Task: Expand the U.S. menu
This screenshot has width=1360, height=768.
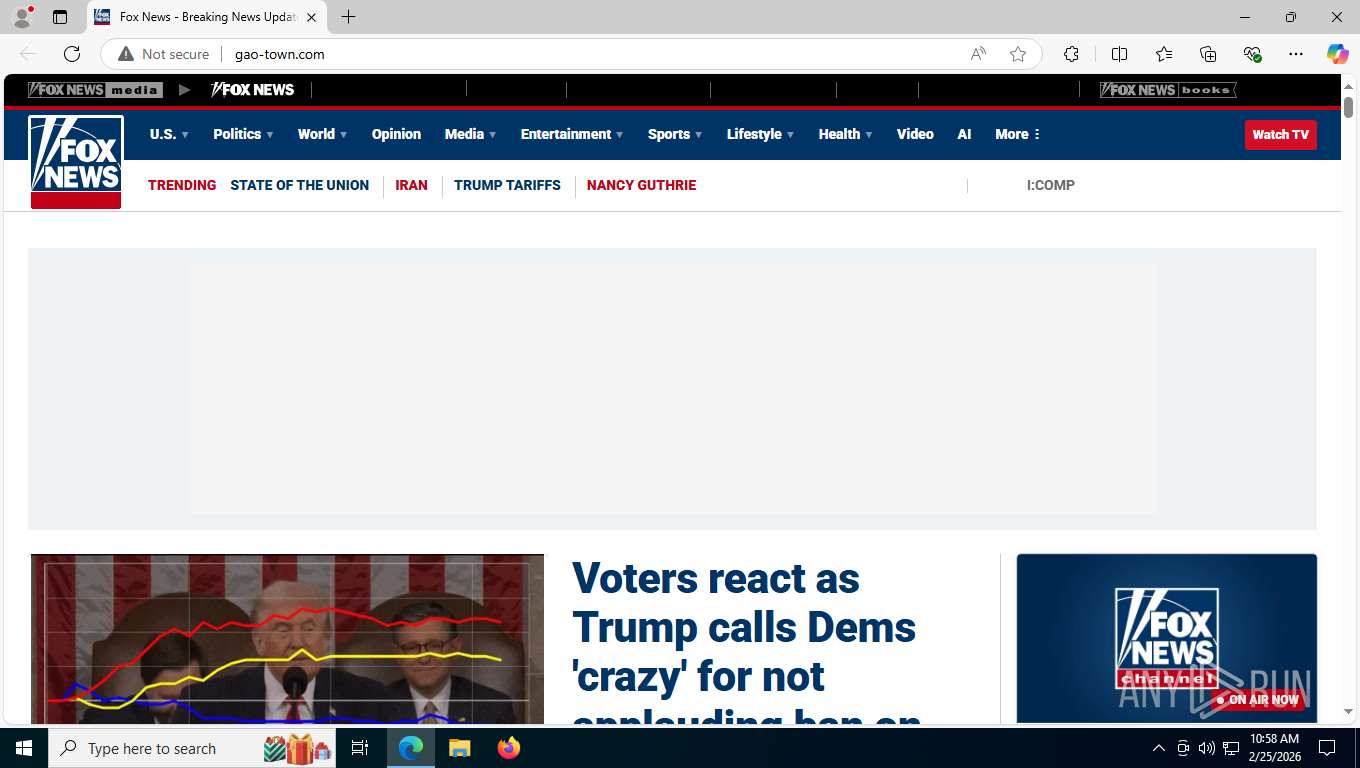Action: tap(169, 134)
